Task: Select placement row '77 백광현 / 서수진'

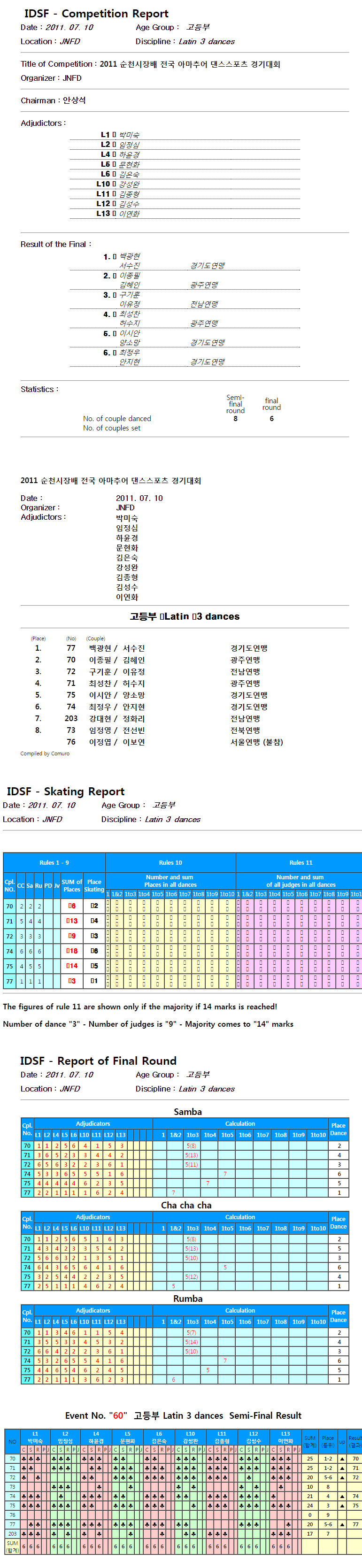Action: [x=152, y=648]
